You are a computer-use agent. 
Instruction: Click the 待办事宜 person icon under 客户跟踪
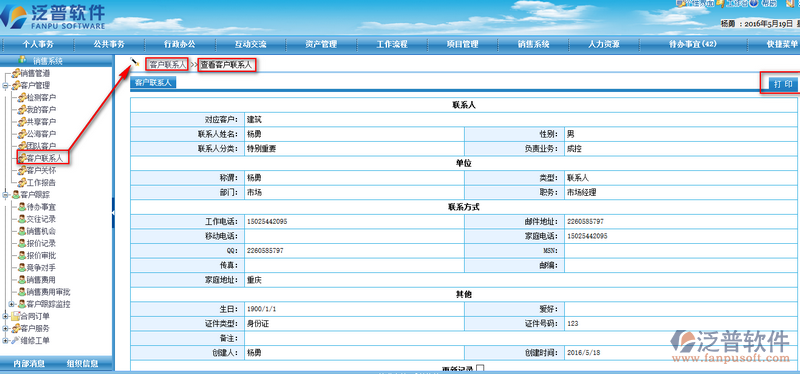22,207
